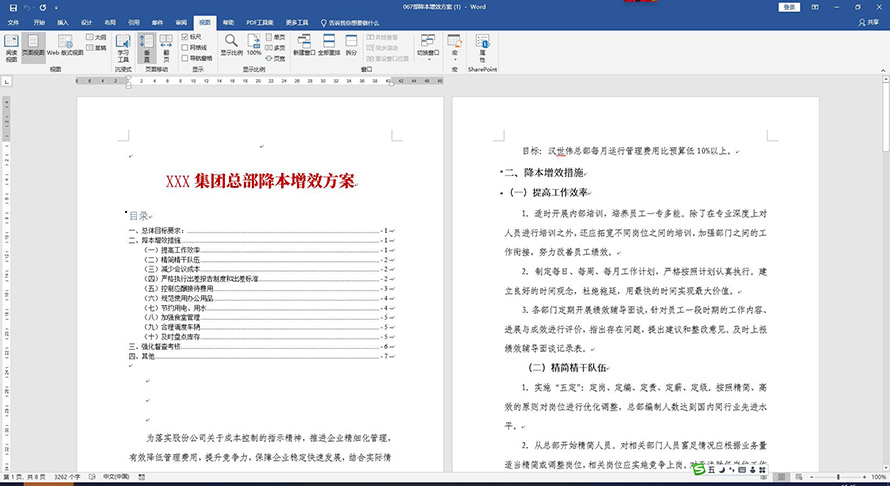Image resolution: width=890 pixels, height=486 pixels.
Task: Switch to the Home tab (开始)
Action: tap(39, 23)
